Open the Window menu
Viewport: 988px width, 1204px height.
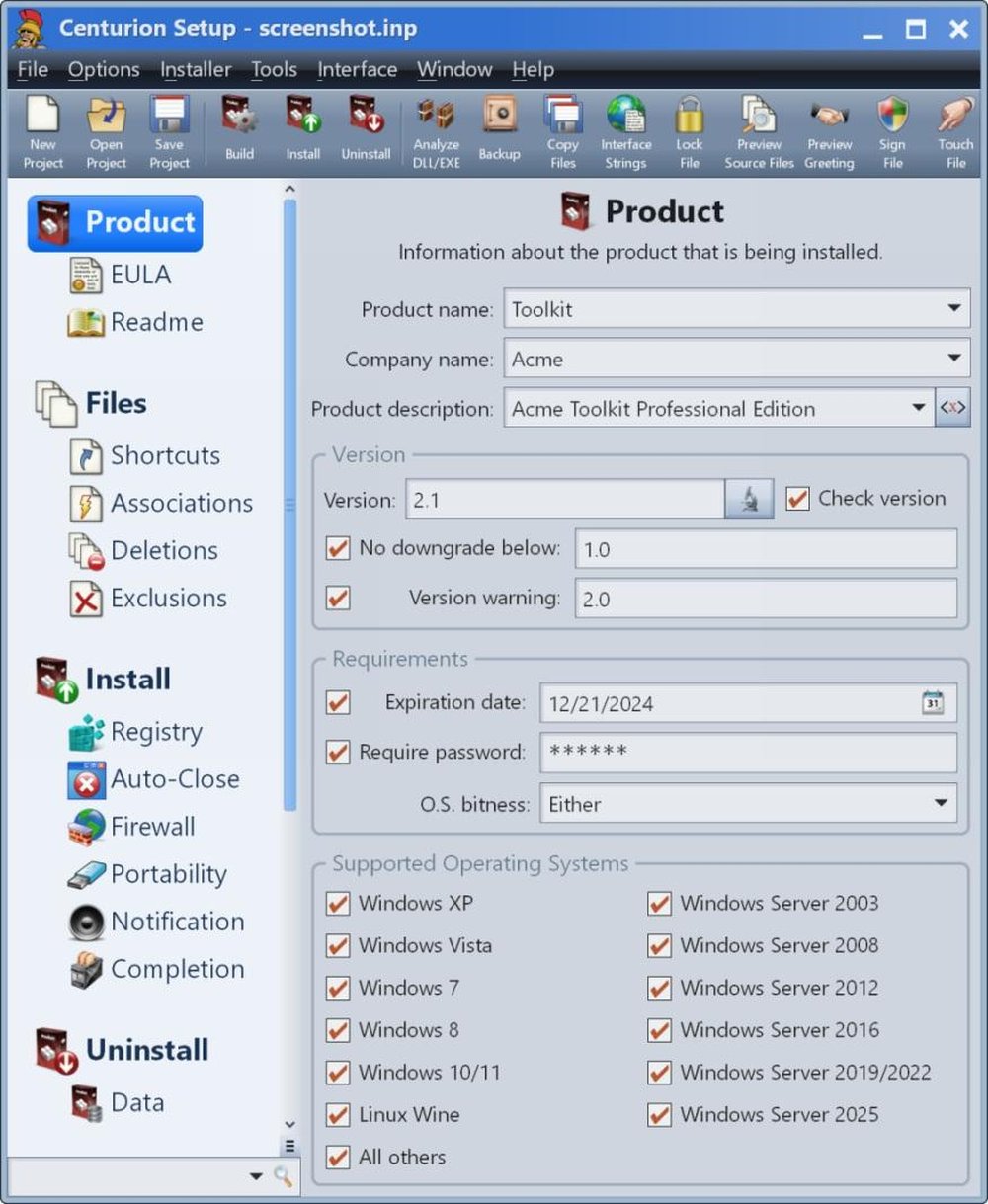pyautogui.click(x=454, y=70)
